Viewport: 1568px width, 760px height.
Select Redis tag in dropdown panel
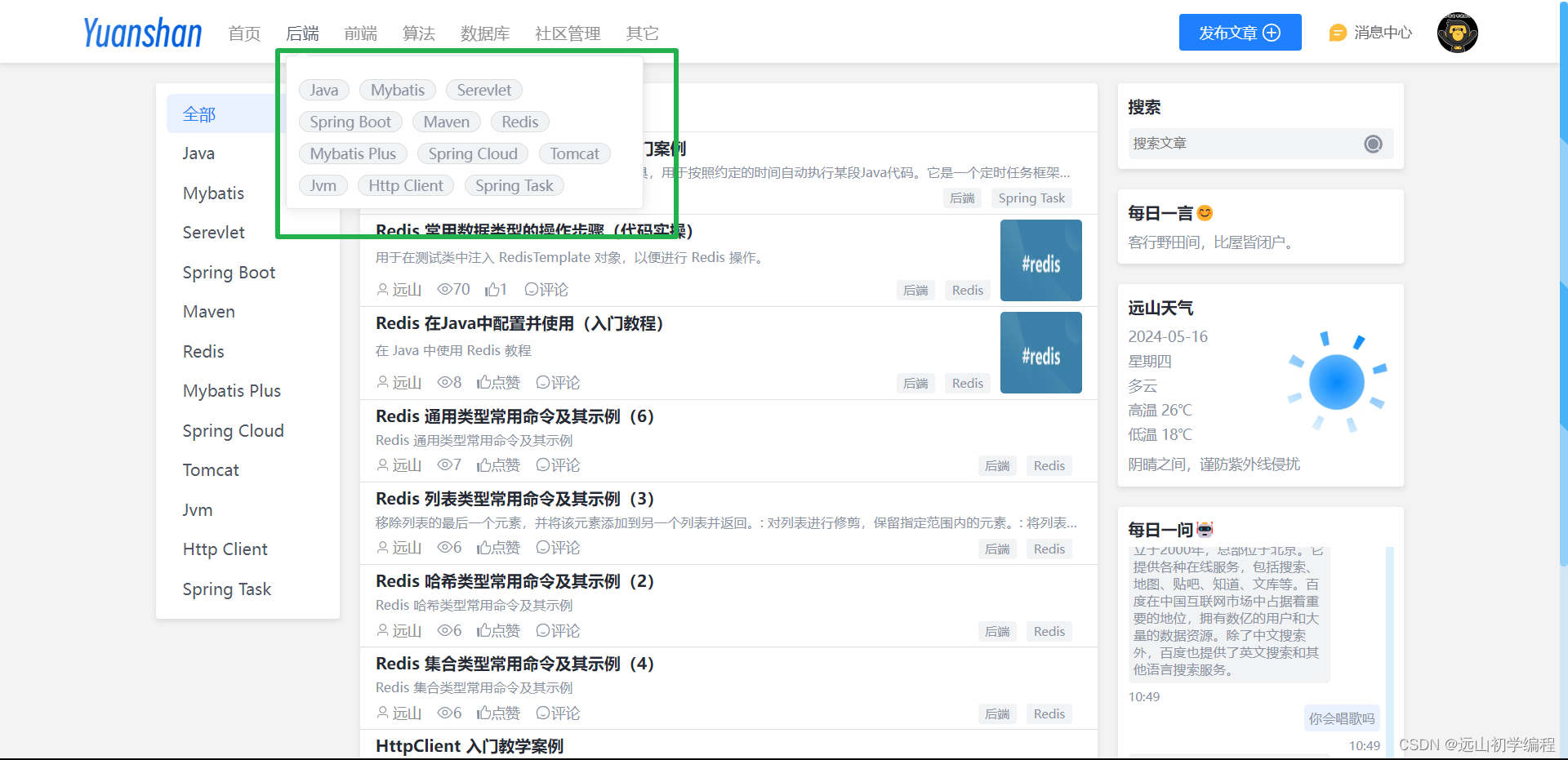[520, 122]
